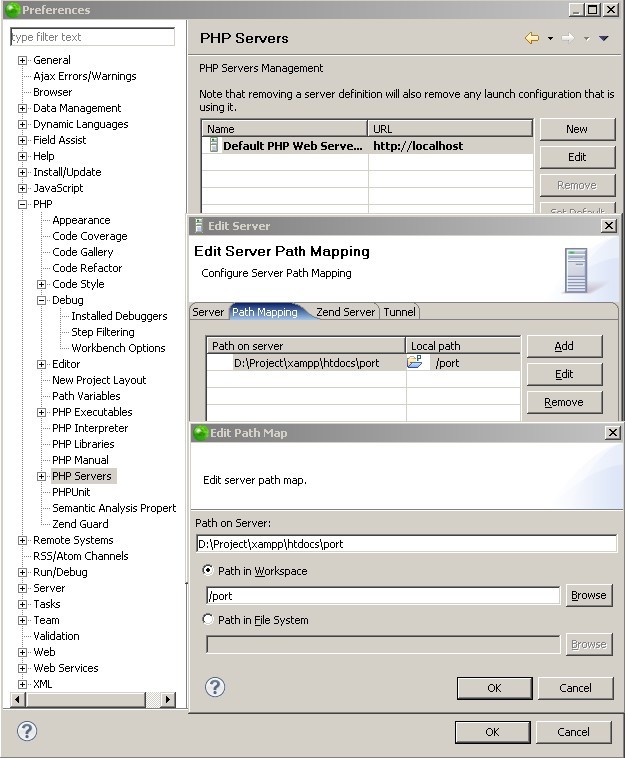Select the Default PHP Web Server row

click(x=367, y=146)
